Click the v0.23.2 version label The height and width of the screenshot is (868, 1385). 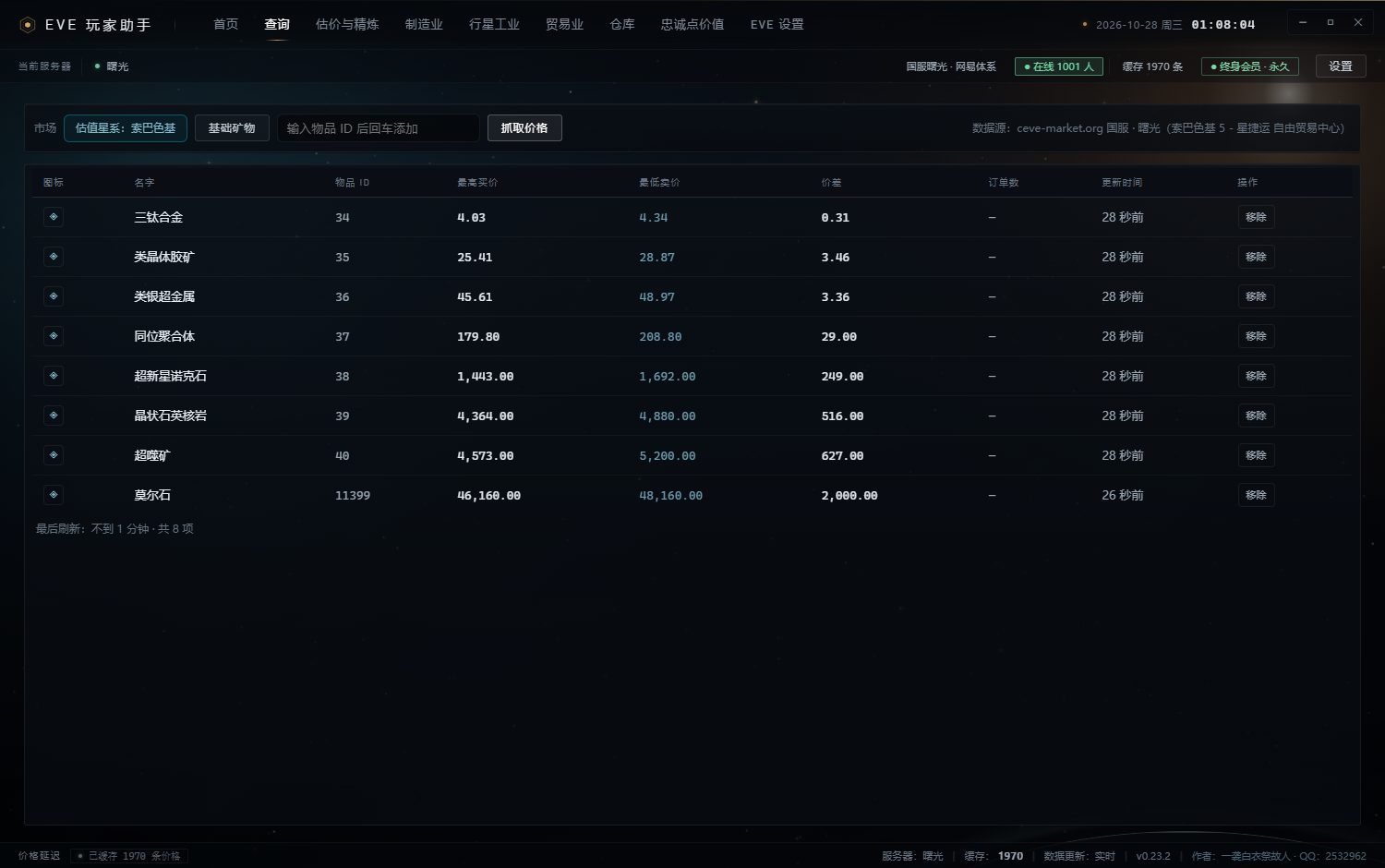(x=1153, y=856)
